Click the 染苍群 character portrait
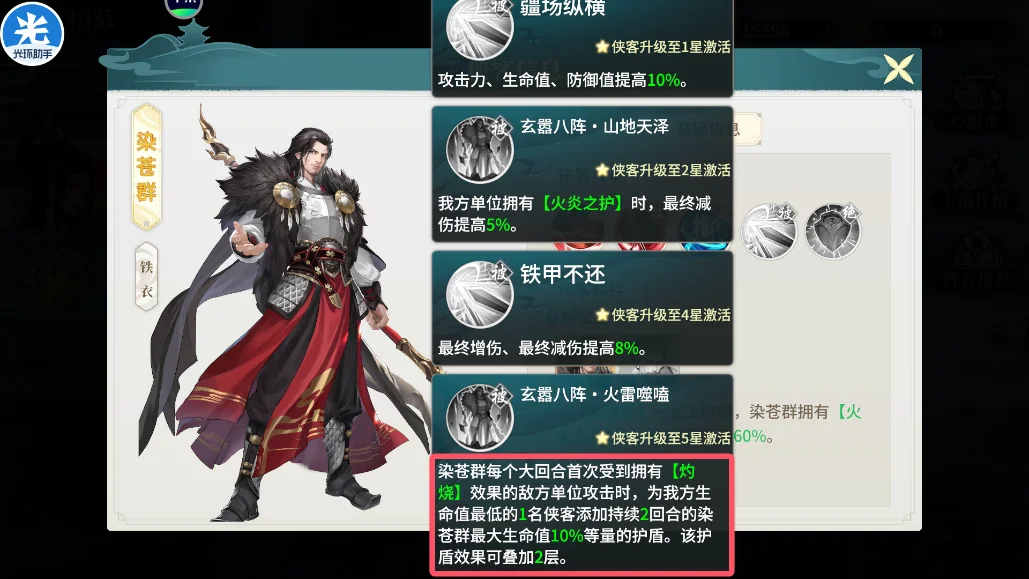 [x=289, y=315]
